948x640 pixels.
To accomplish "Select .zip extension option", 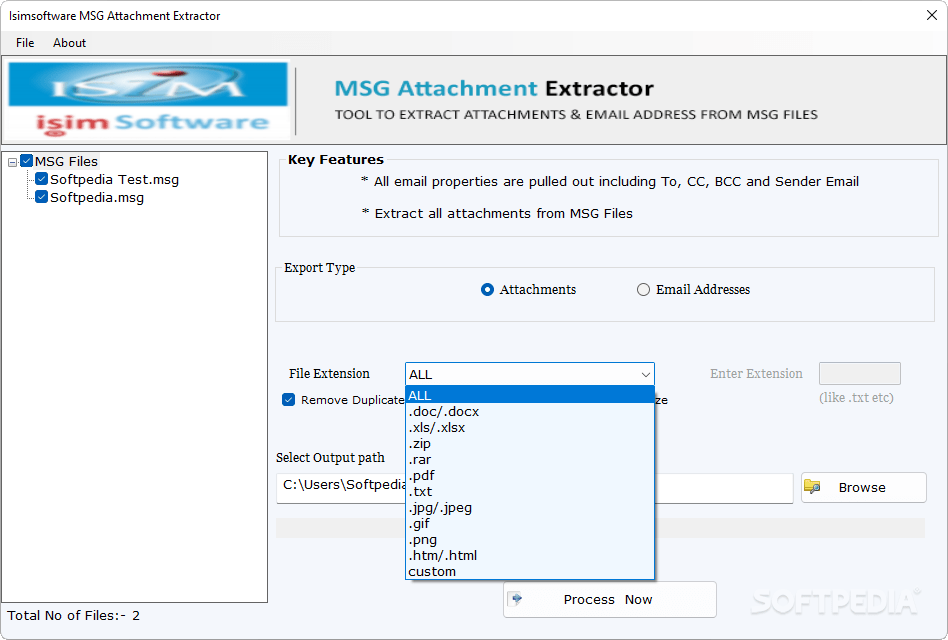I will pos(530,444).
